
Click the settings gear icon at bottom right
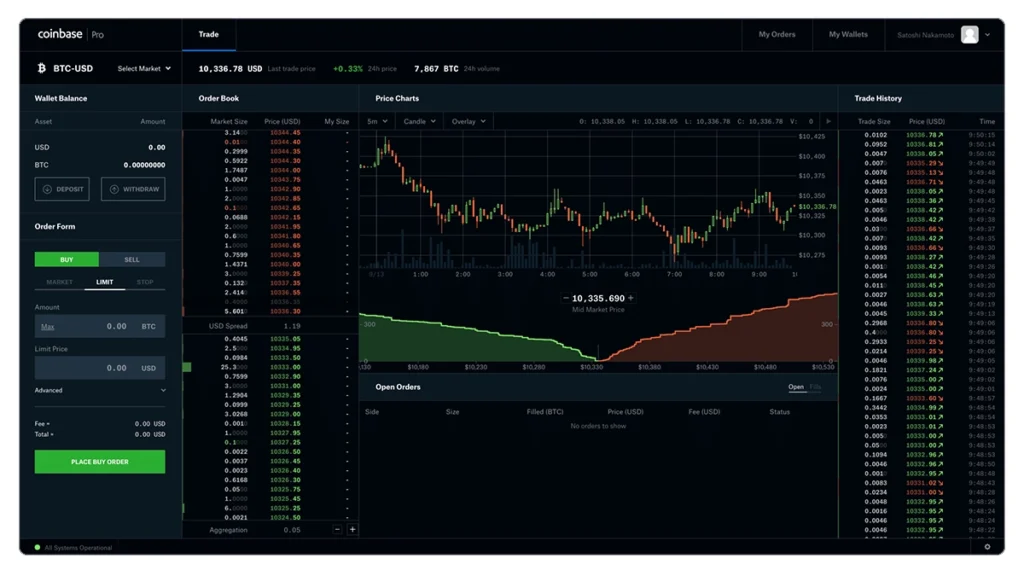point(987,547)
